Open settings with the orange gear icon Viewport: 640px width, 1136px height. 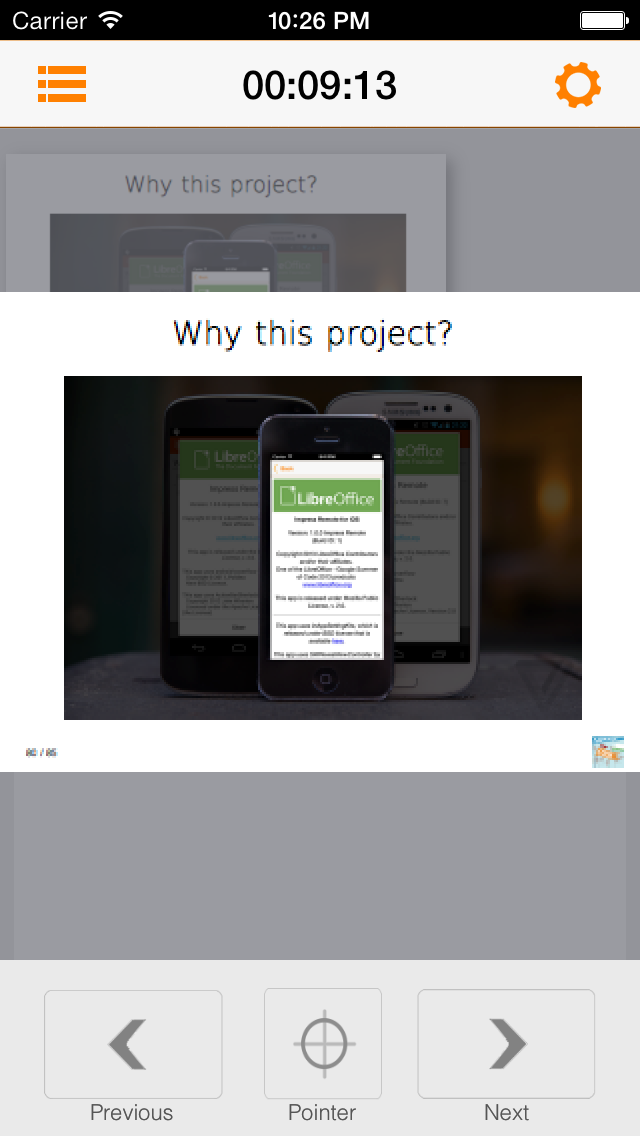pos(578,85)
